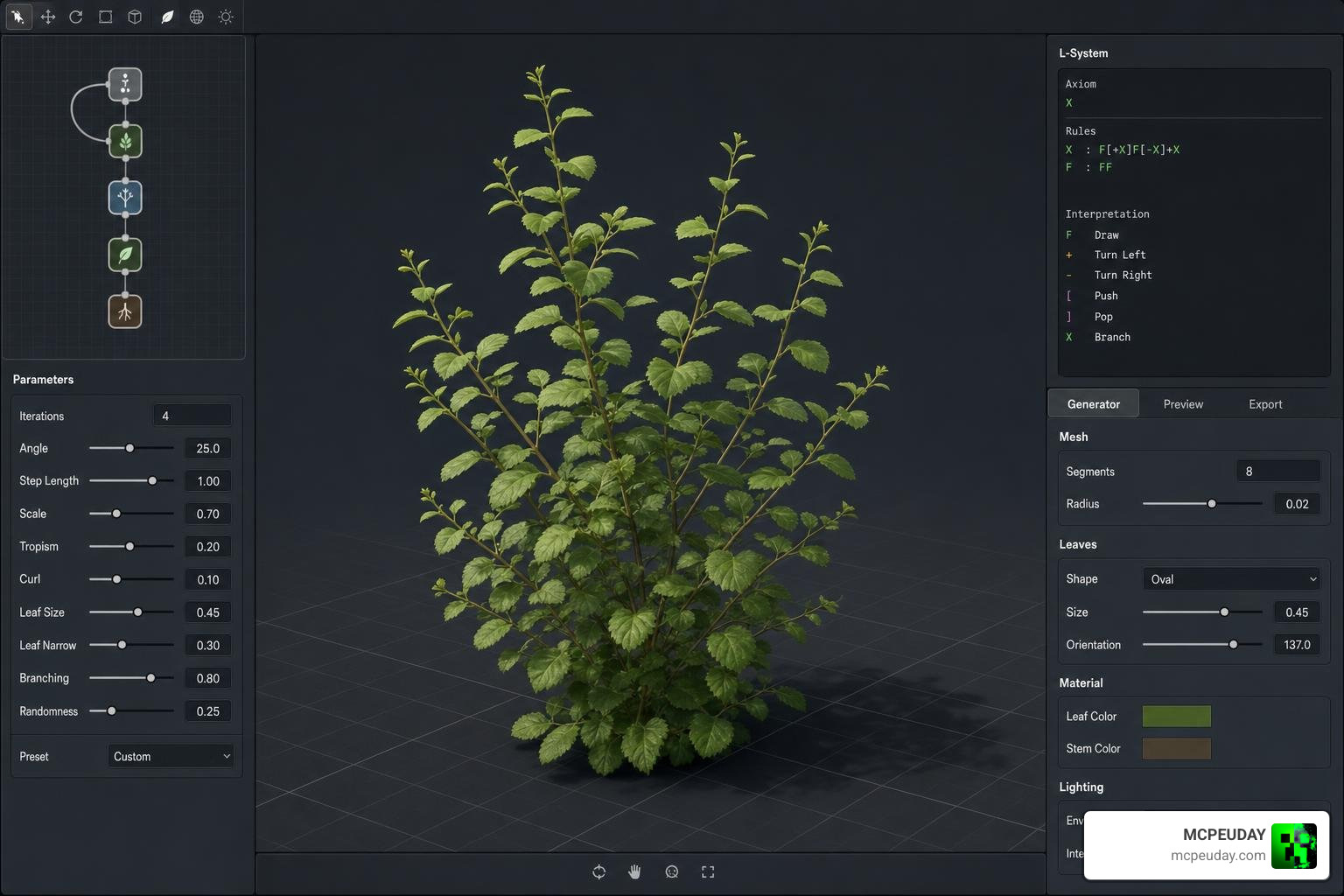This screenshot has width=1344, height=896.
Task: Click the Radius value field 0.02
Action: click(1297, 504)
